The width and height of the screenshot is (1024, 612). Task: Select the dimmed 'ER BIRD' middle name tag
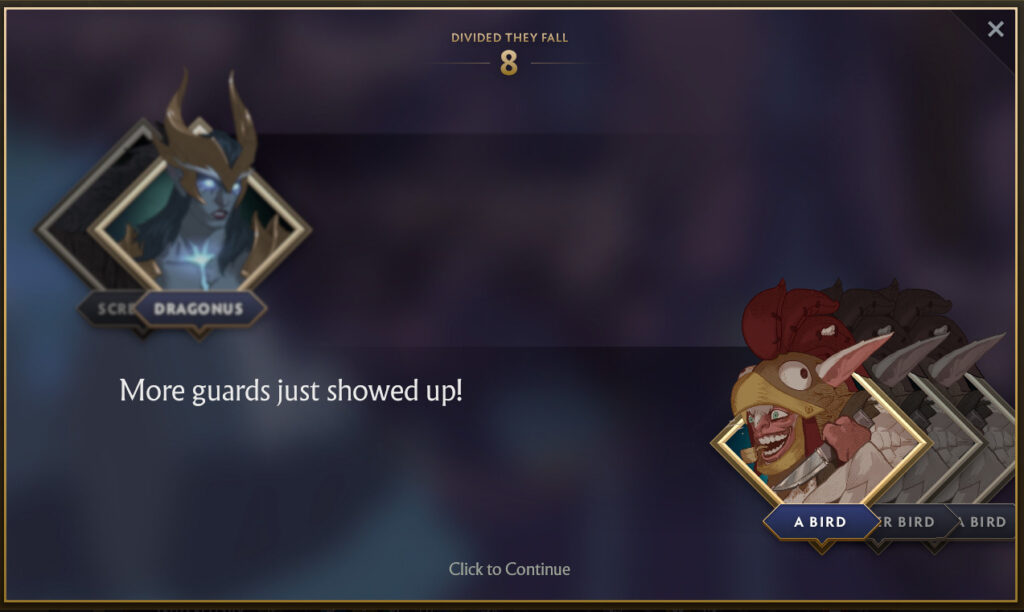point(910,522)
